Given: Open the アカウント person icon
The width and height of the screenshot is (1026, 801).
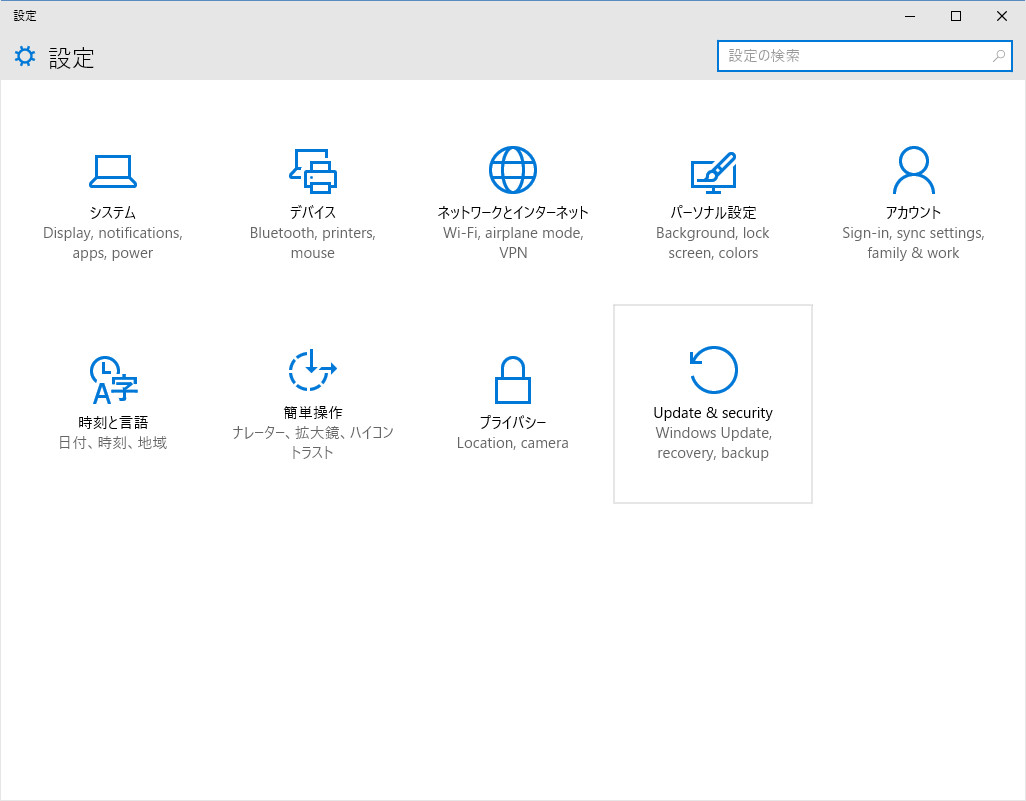Looking at the screenshot, I should (x=913, y=170).
